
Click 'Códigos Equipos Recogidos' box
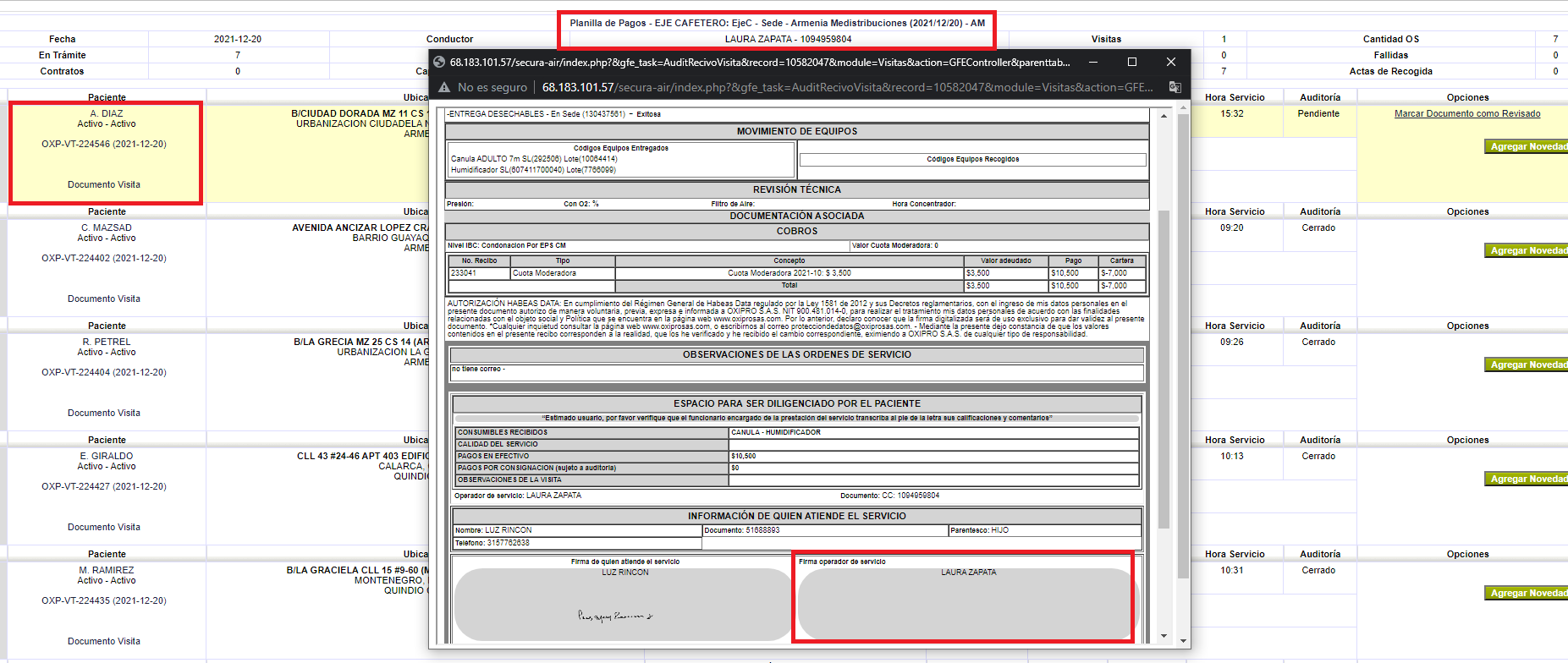[973, 159]
